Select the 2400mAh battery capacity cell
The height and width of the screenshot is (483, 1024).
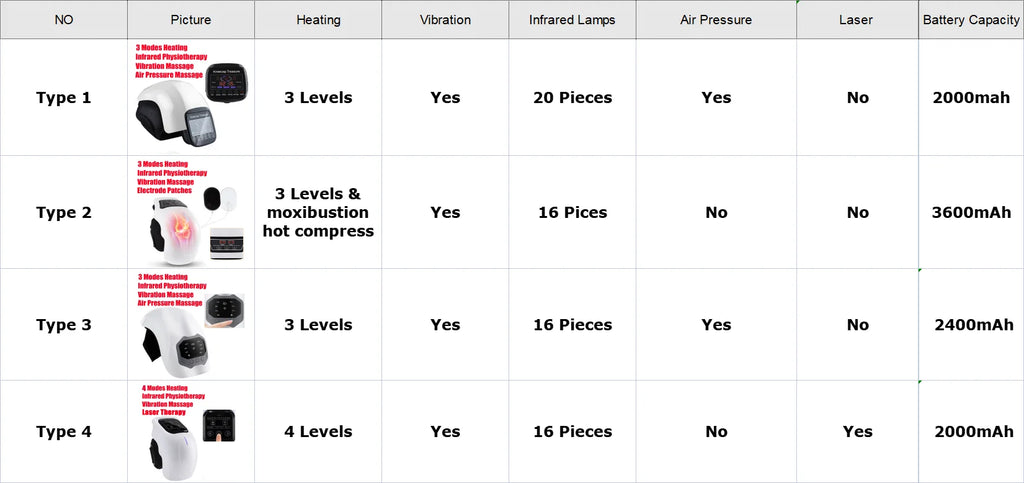(x=971, y=325)
